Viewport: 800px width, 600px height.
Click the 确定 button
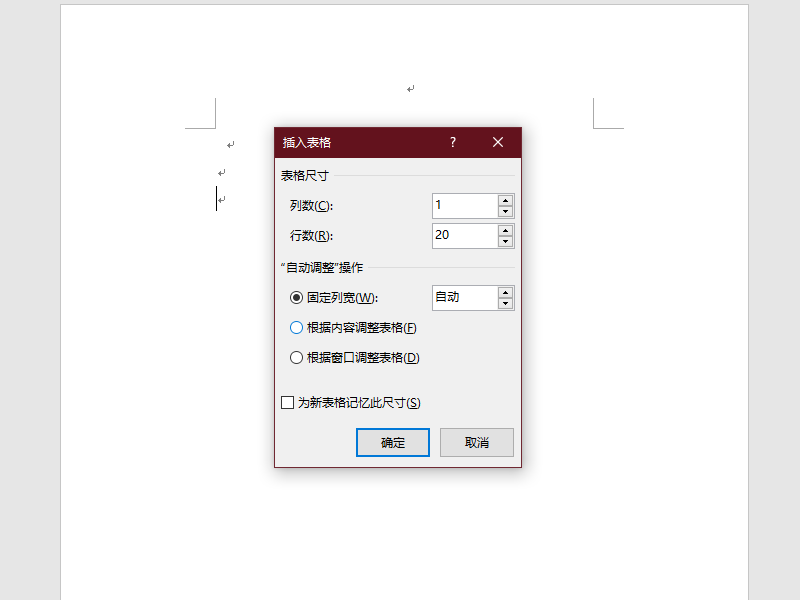click(x=393, y=442)
